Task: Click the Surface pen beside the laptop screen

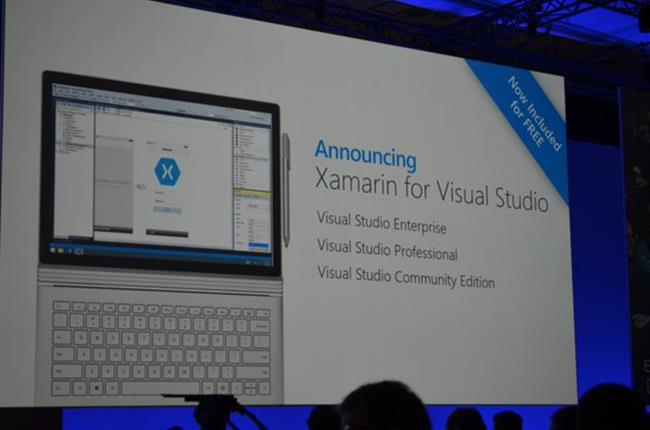Action: pyautogui.click(x=286, y=190)
